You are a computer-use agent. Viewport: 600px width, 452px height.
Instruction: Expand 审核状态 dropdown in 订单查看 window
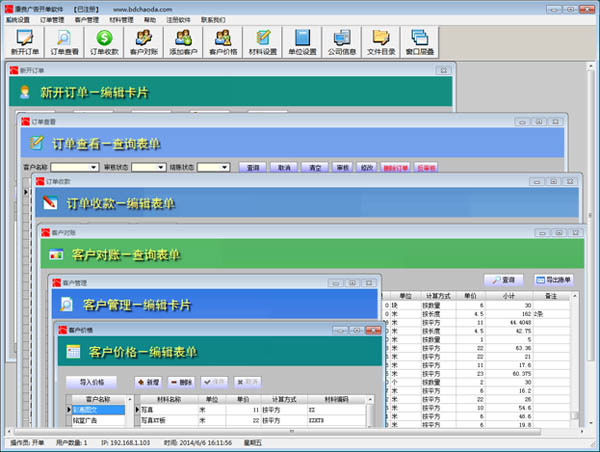[x=161, y=167]
